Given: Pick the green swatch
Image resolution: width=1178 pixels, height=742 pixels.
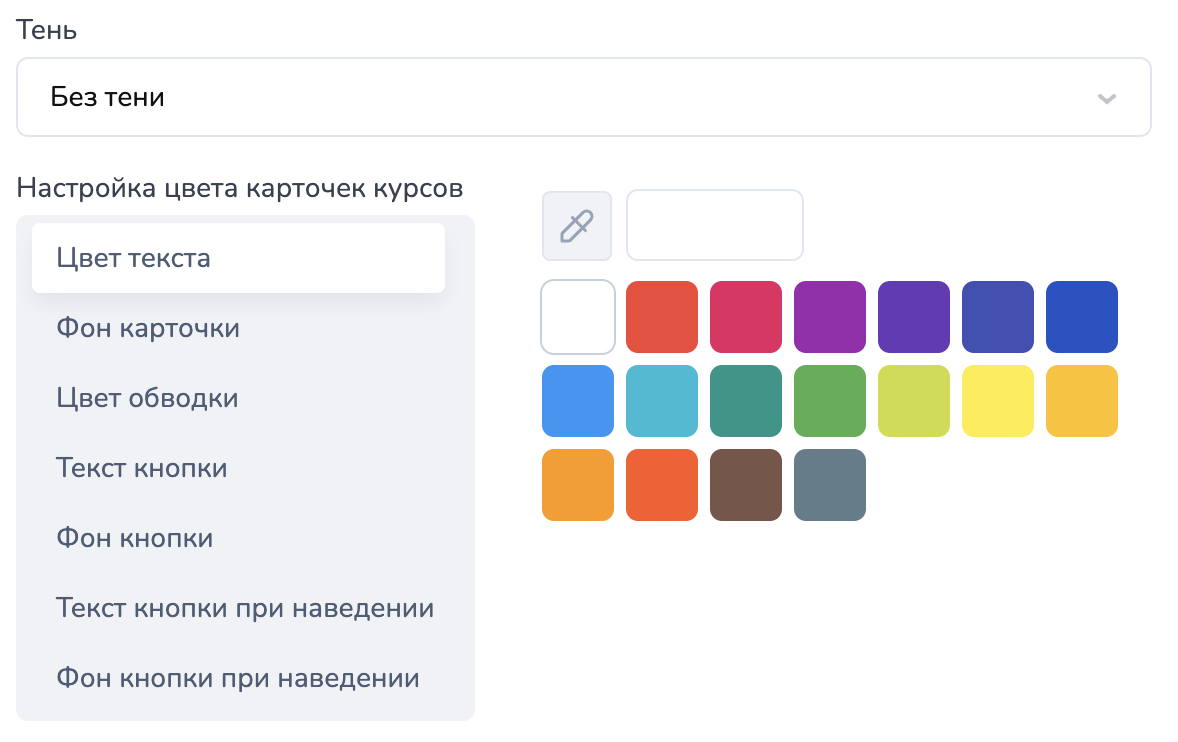Looking at the screenshot, I should (x=830, y=401).
